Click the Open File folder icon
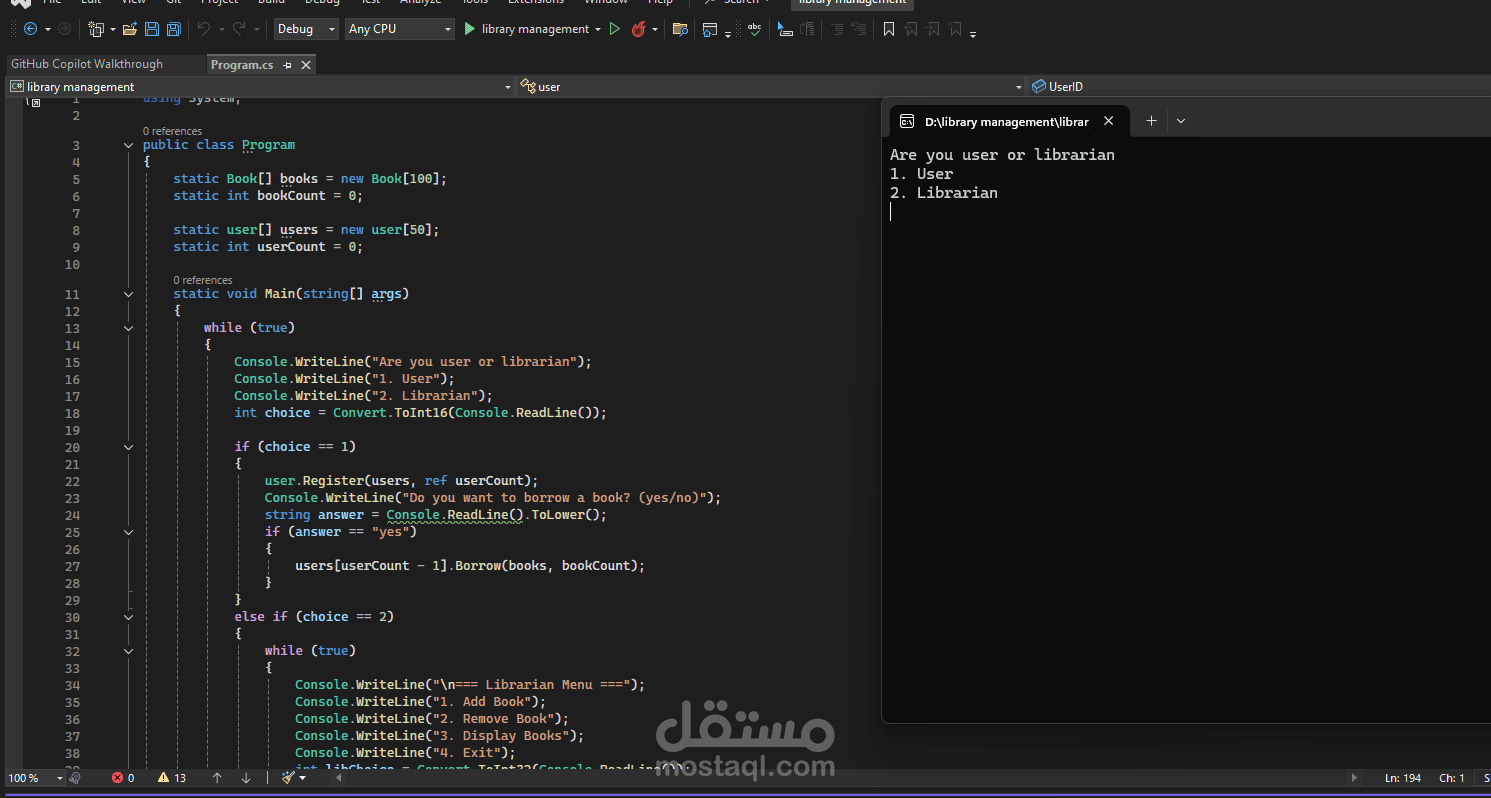Image resolution: width=1491 pixels, height=798 pixels. 130,29
